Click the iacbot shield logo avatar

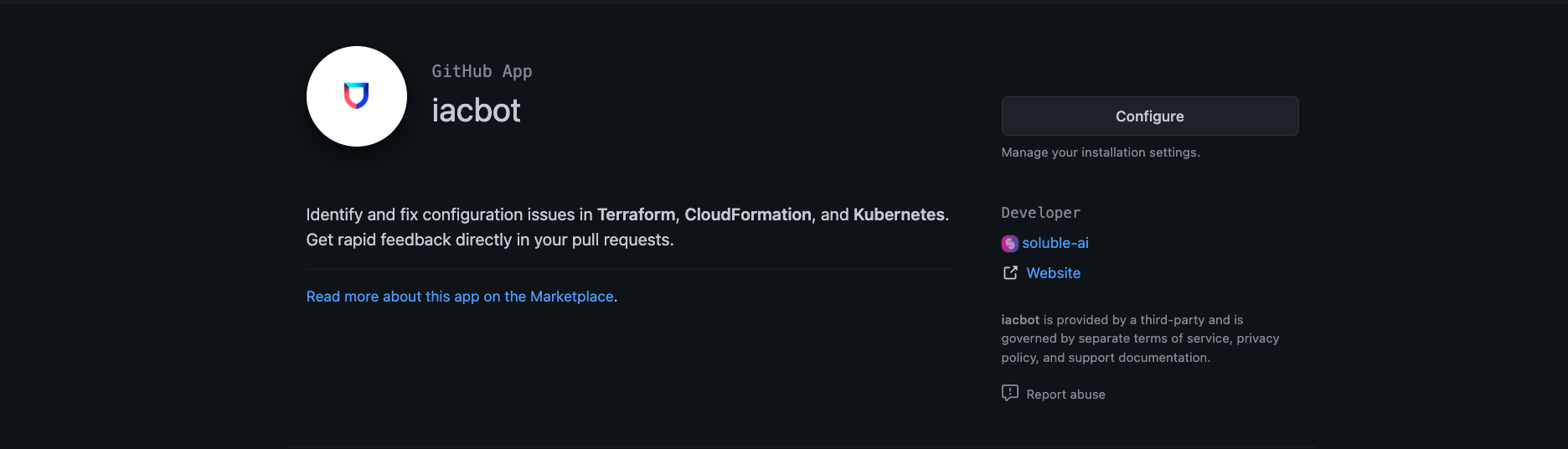[x=356, y=96]
